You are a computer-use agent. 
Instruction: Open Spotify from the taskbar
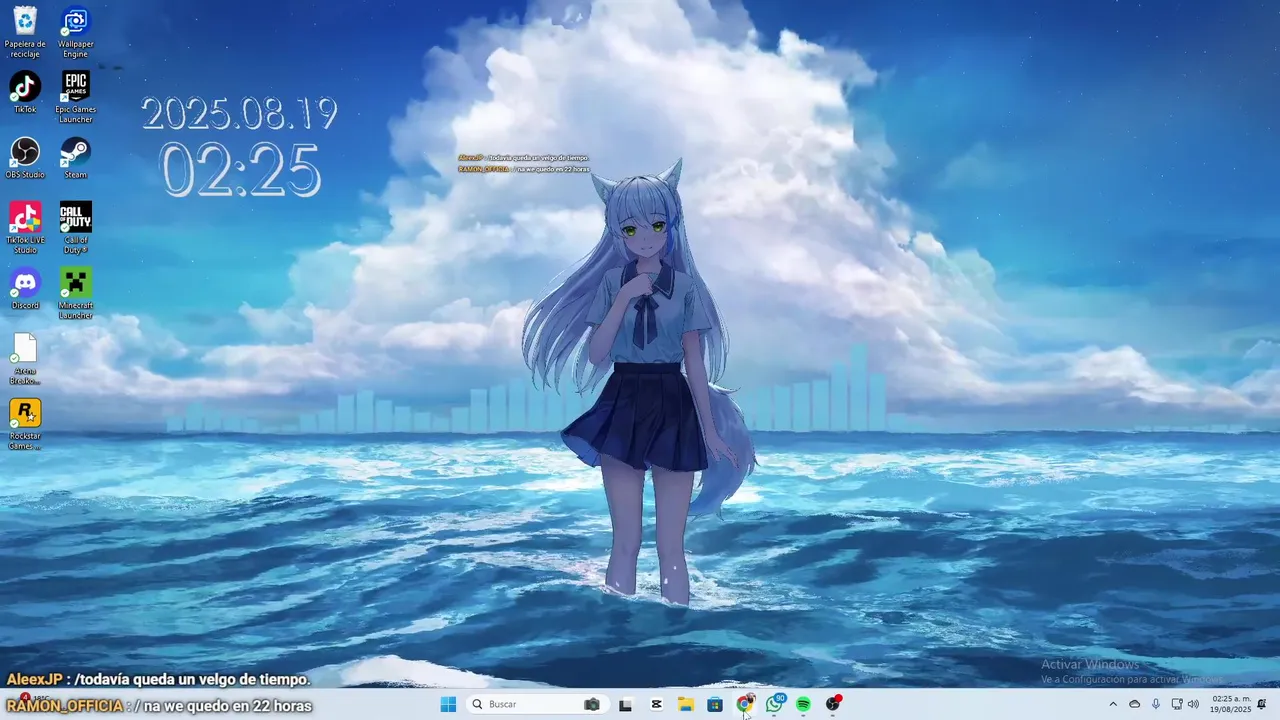tap(803, 704)
